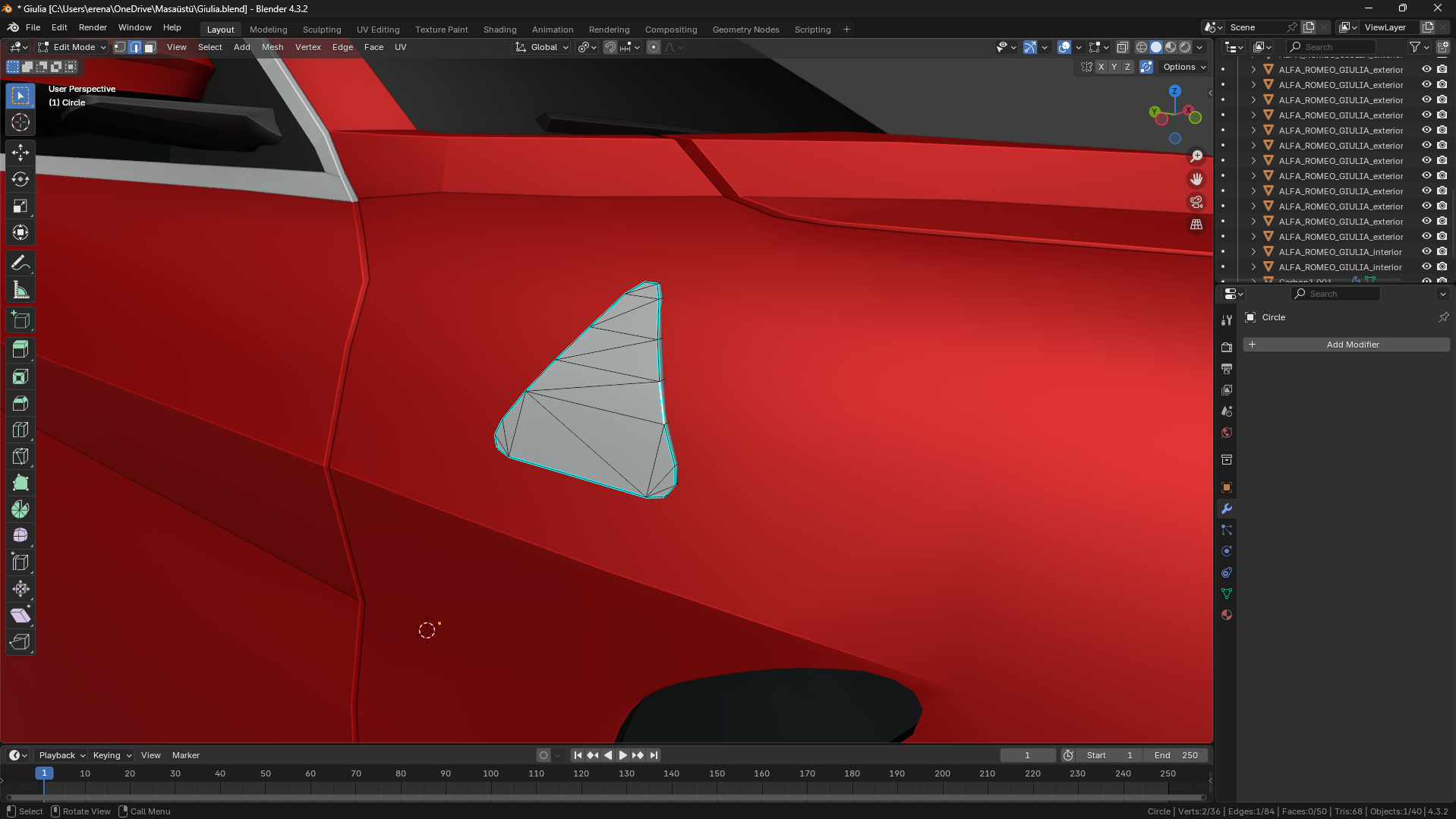Viewport: 1456px width, 819px height.
Task: Toggle camera view in the viewport
Action: click(x=1196, y=202)
